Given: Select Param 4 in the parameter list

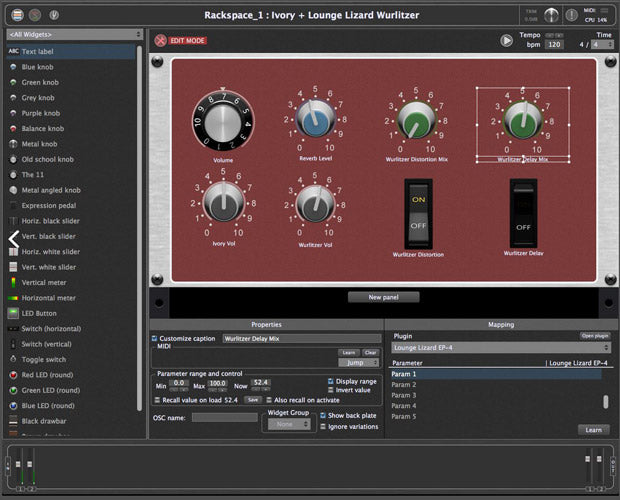Looking at the screenshot, I should tap(496, 406).
